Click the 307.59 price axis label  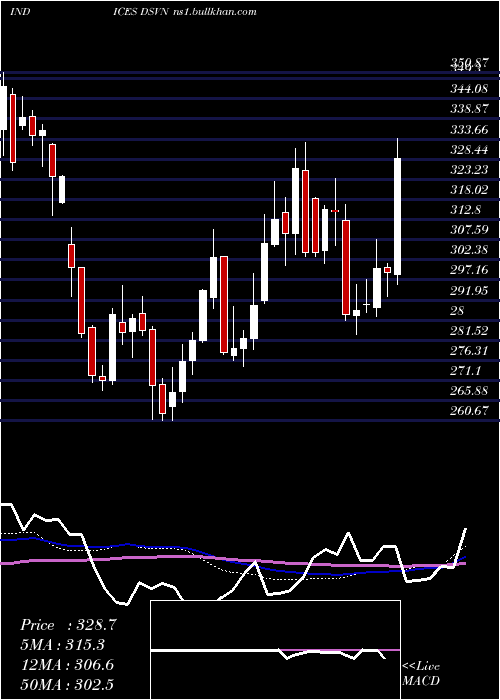[x=469, y=230]
